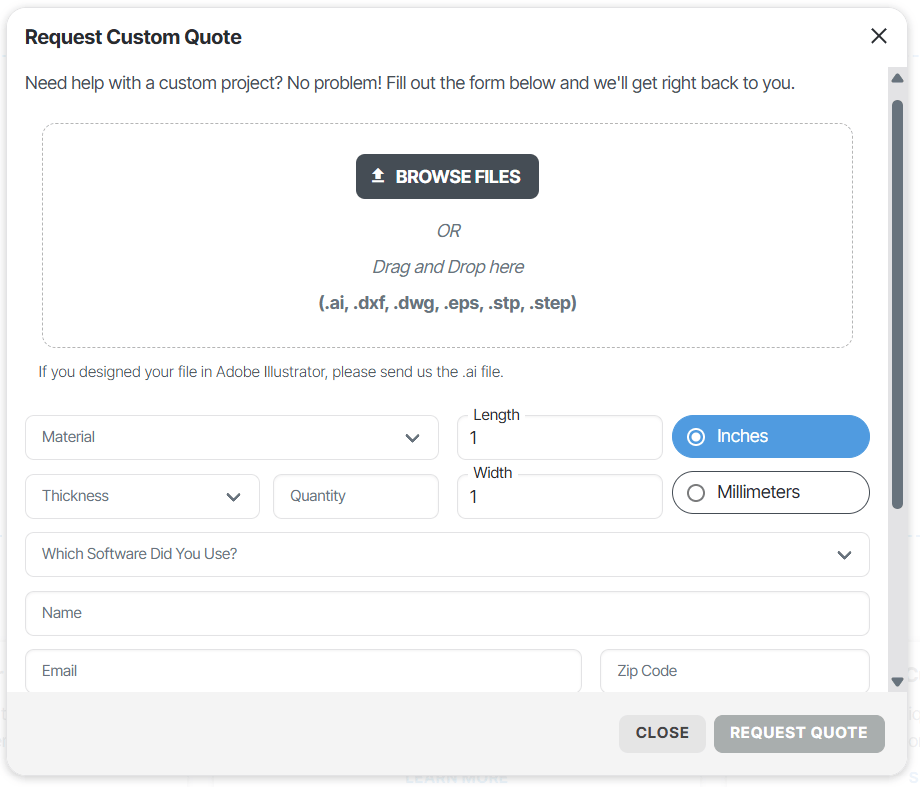Click the Zip Code field
The height and width of the screenshot is (787, 920).
coord(734,671)
